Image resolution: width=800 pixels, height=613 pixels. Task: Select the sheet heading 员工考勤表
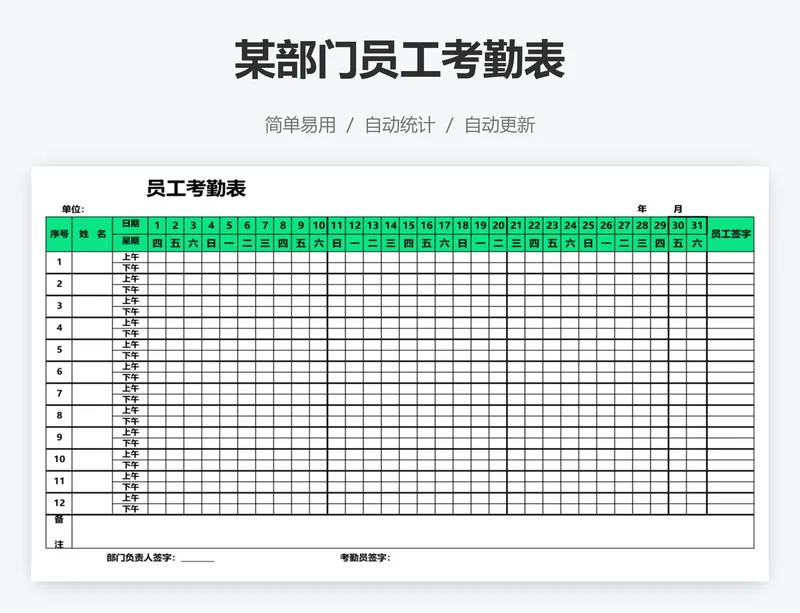click(196, 188)
